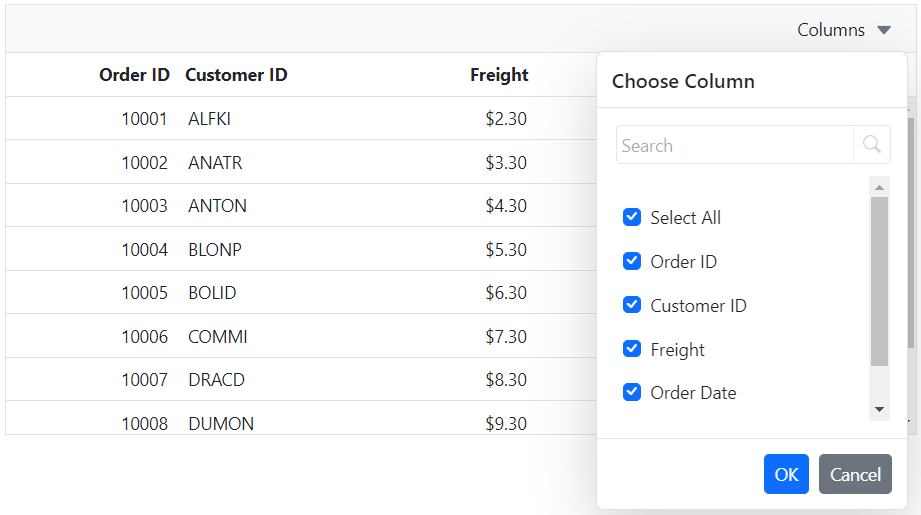Viewport: 921px width, 515px height.
Task: Open the Columns toolbar menu
Action: 843,30
